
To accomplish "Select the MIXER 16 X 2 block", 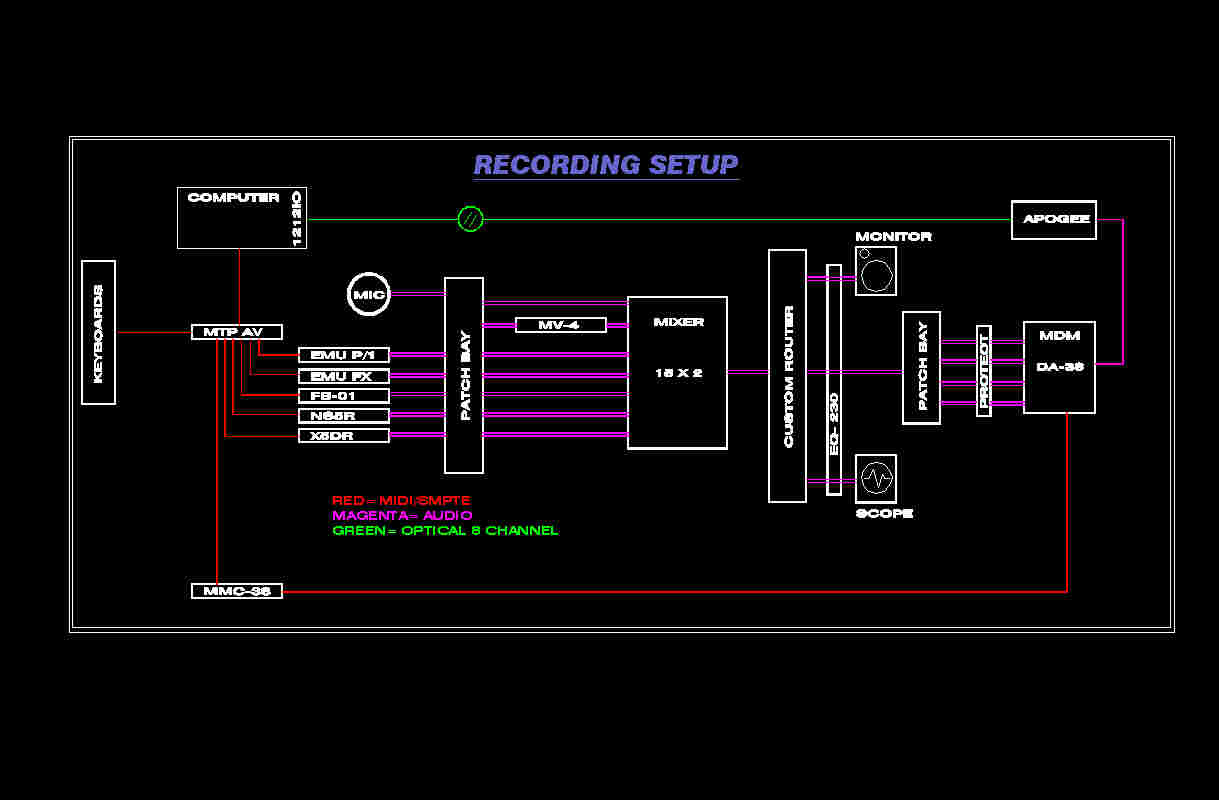I will (x=677, y=372).
